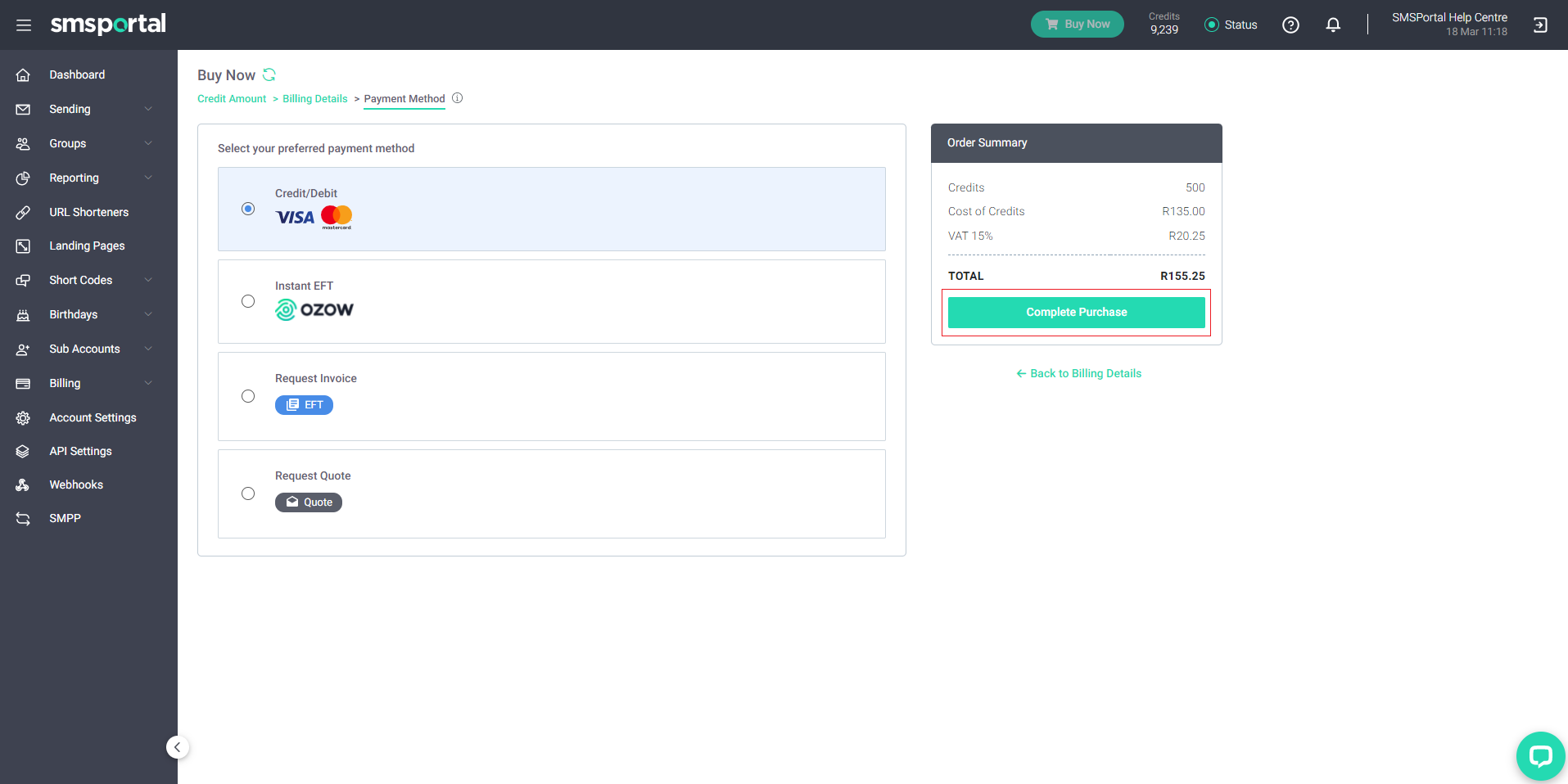Click the Payment Method breadcrumb step
Screen dimensions: 1568x784
404,98
